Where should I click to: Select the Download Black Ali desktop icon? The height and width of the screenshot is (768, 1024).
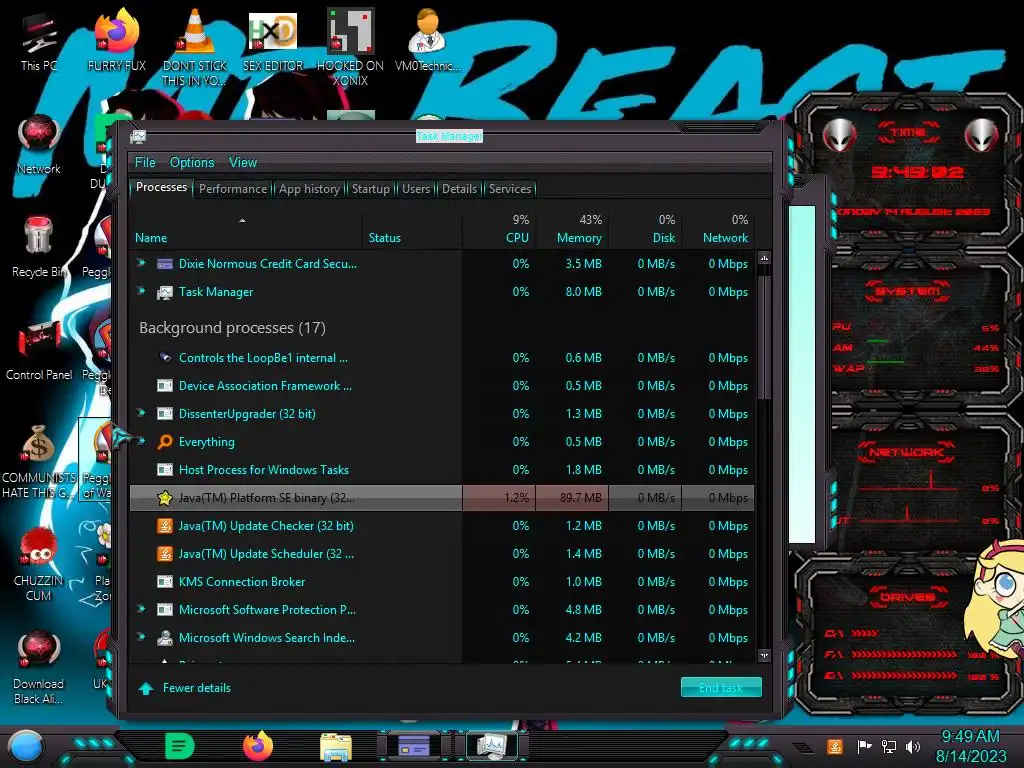39,666
